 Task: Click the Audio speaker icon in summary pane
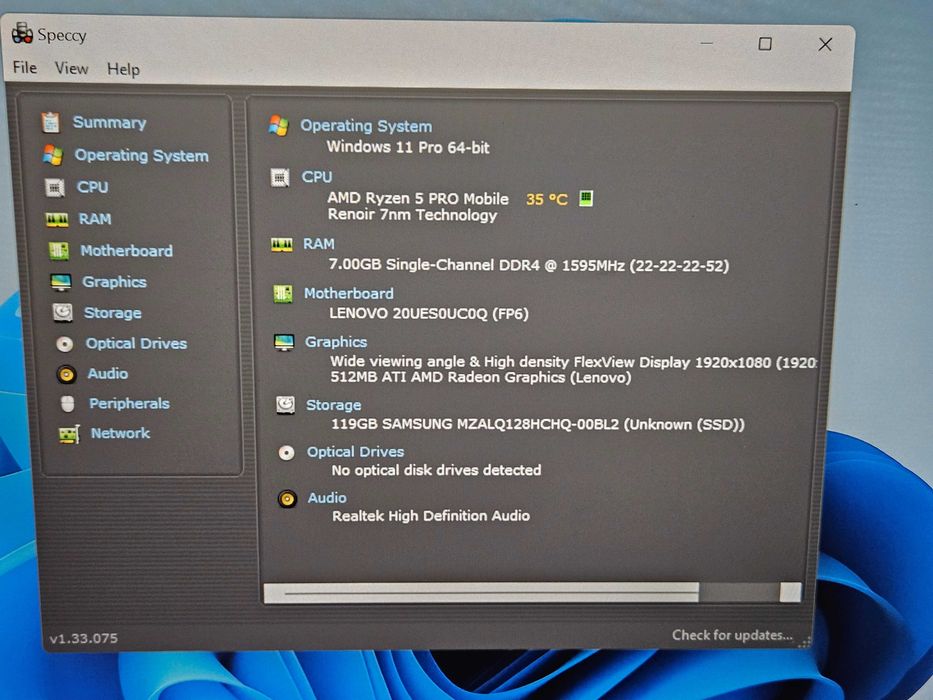(x=287, y=499)
